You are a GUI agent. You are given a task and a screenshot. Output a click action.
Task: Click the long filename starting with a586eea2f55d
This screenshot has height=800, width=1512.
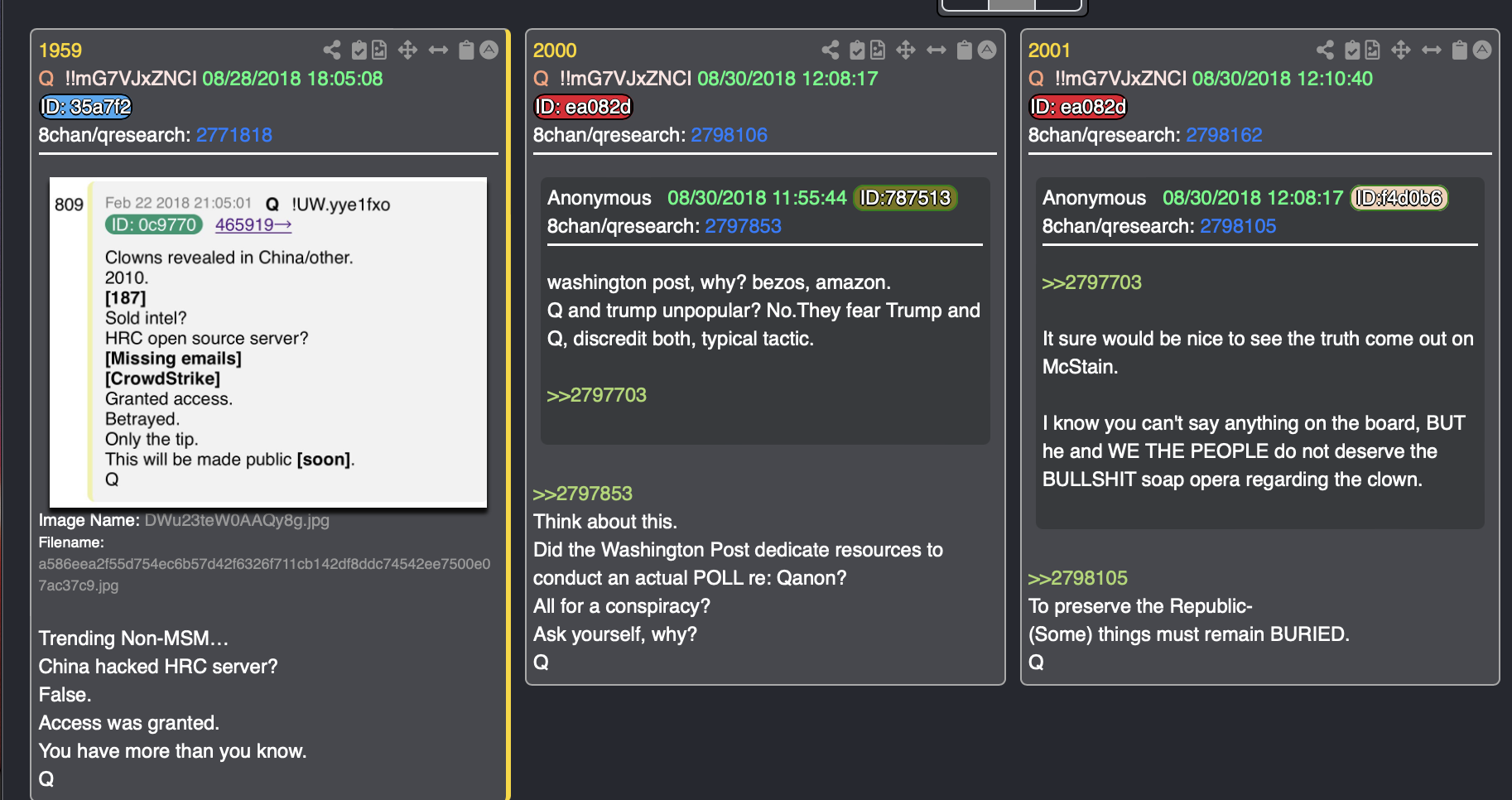point(264,575)
